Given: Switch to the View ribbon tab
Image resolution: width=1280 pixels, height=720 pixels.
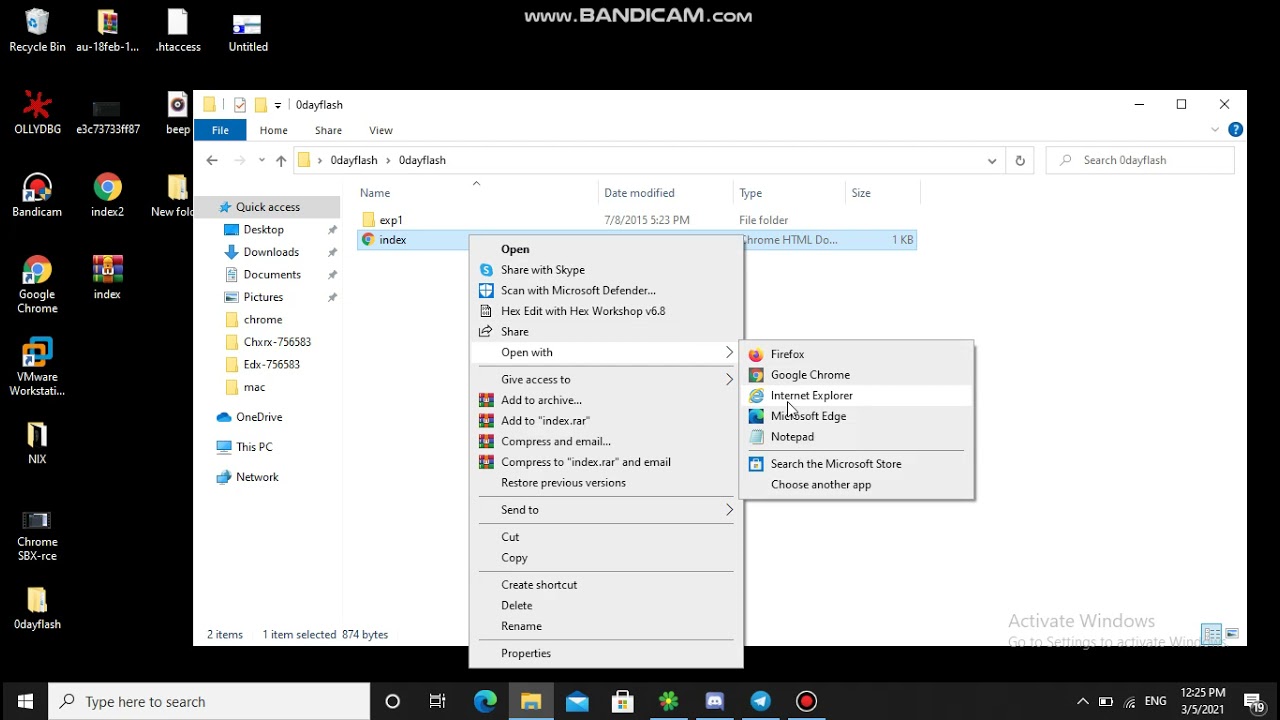Looking at the screenshot, I should 381,130.
